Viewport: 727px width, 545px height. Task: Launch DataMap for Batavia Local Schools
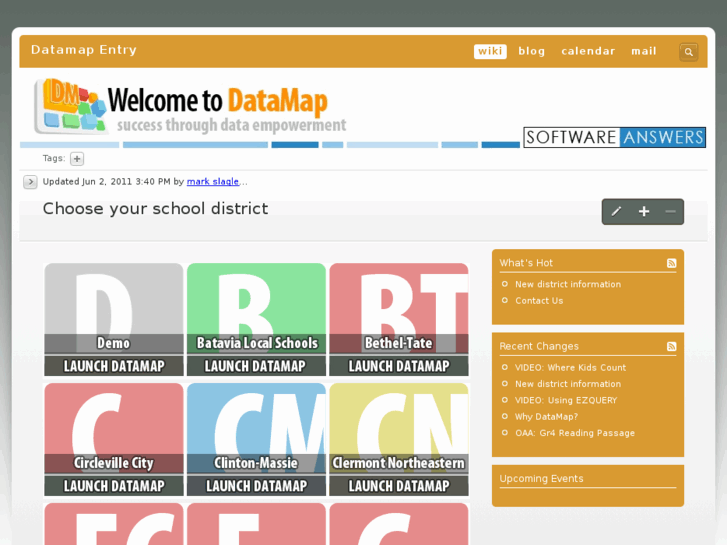click(x=256, y=366)
